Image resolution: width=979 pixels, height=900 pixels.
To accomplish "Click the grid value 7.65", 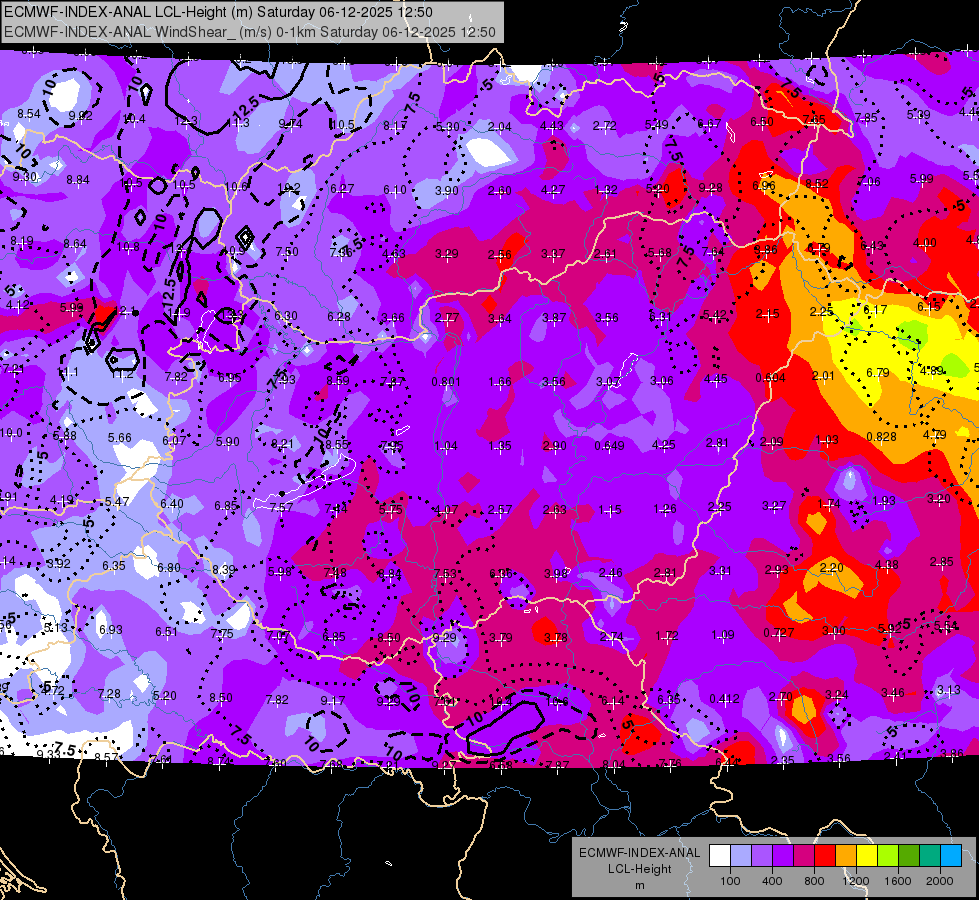I will [814, 120].
